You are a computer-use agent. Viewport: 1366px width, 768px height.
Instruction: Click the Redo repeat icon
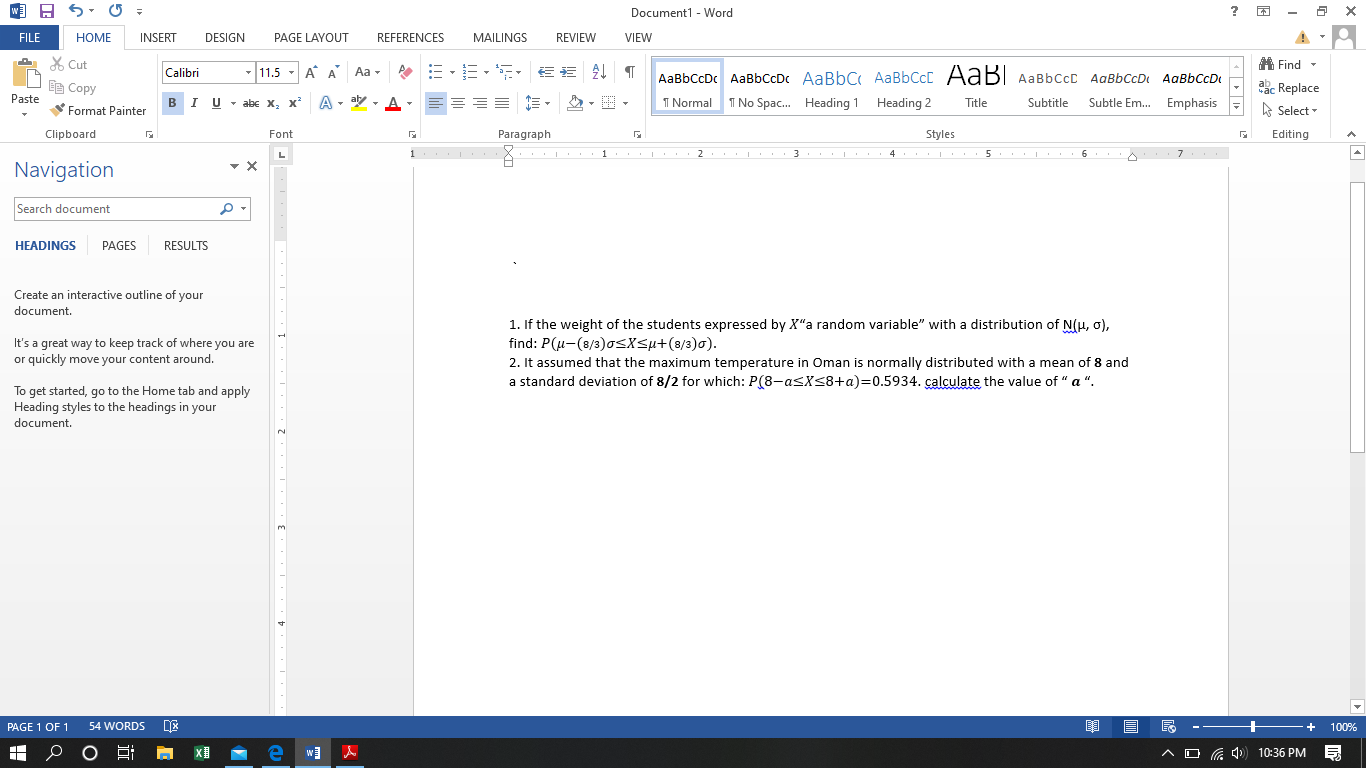[x=114, y=12]
